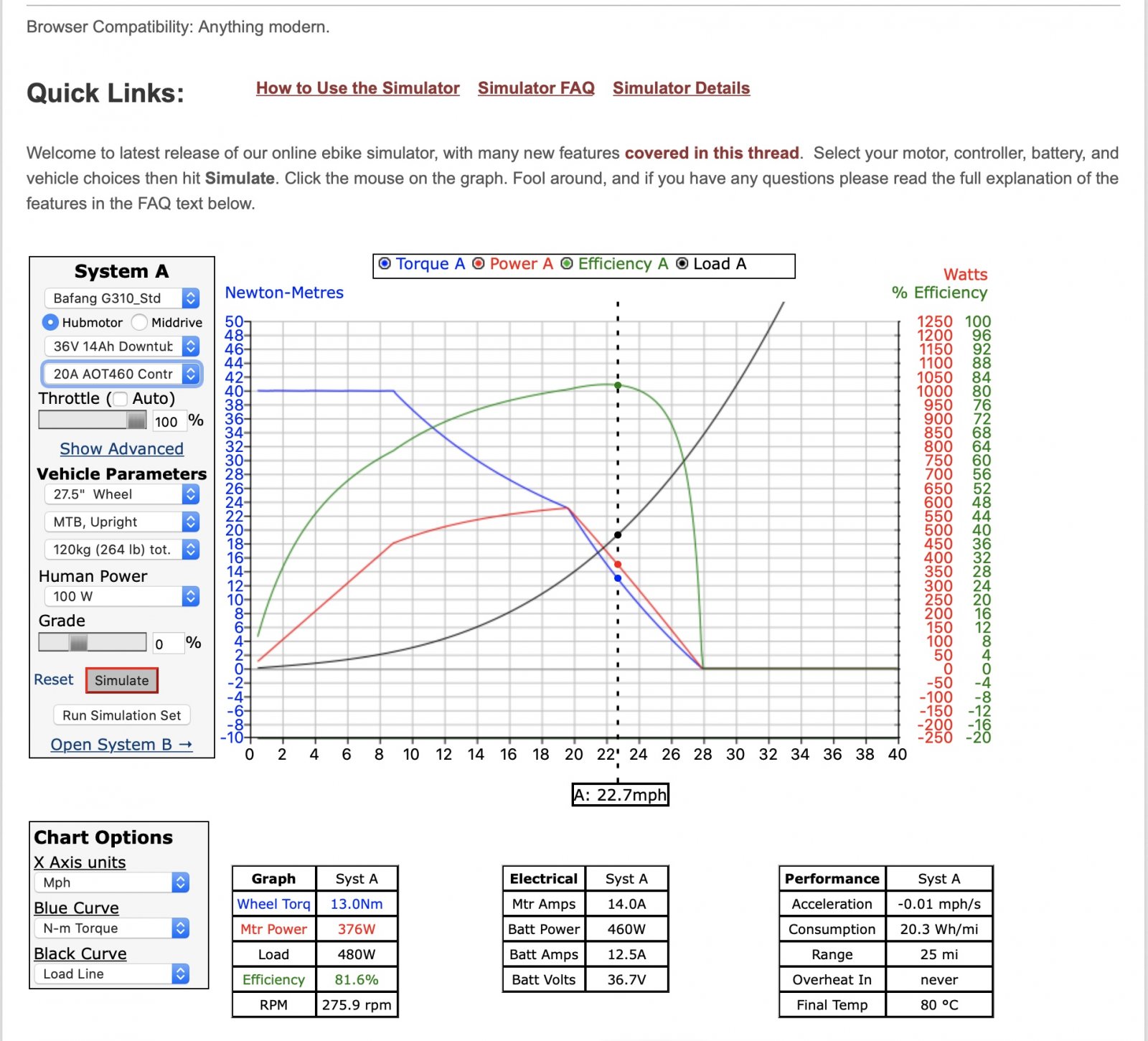
Task: Click the '275.9 rpm' value cell
Action: tap(357, 1004)
